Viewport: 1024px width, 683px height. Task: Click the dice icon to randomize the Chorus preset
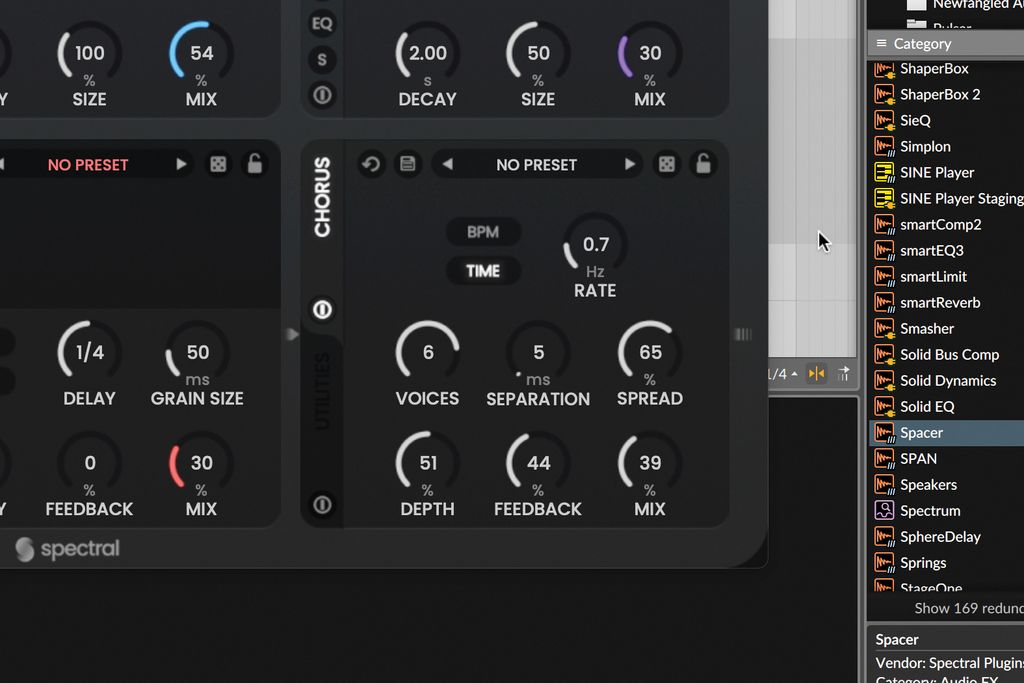(666, 164)
